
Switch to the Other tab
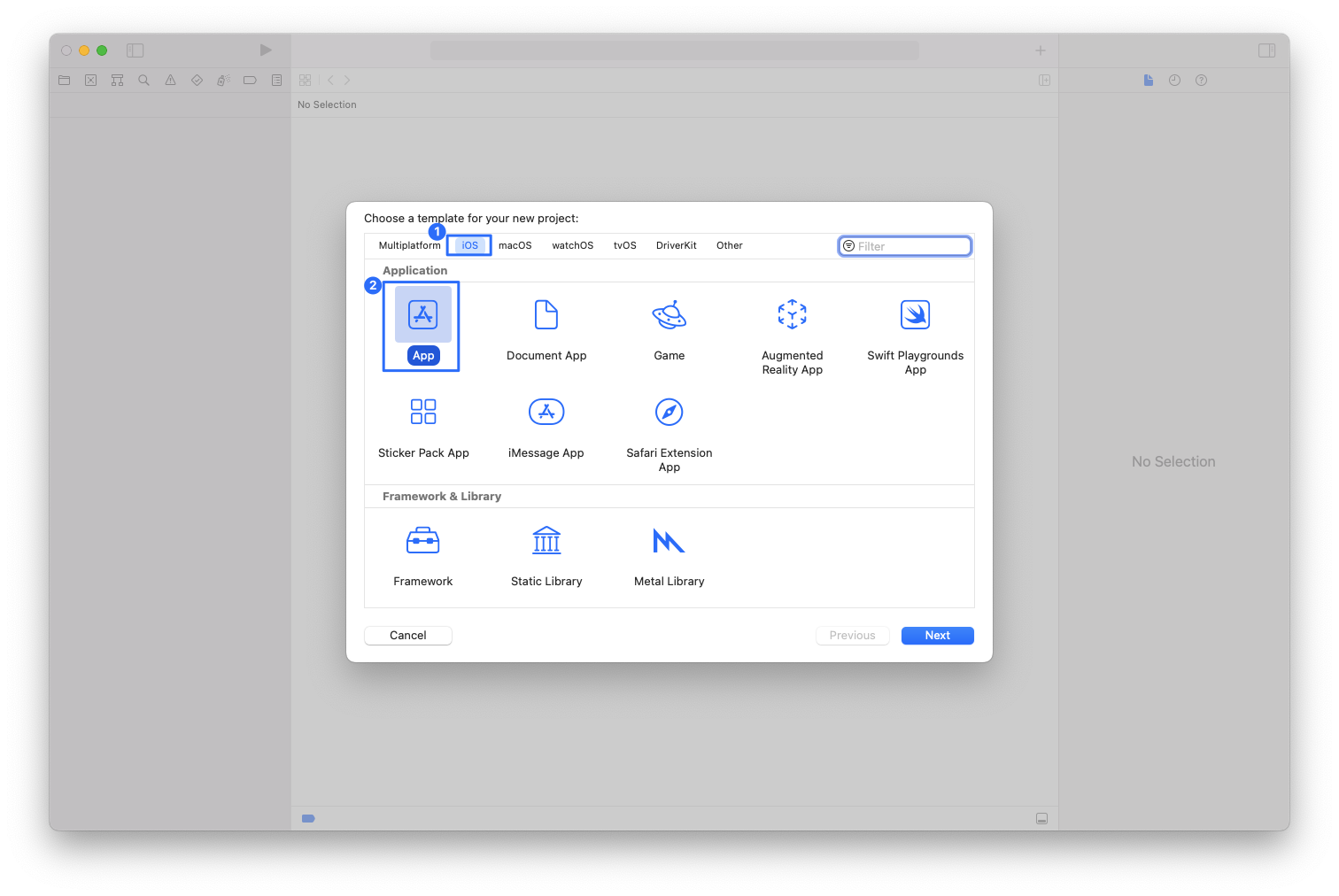(730, 245)
